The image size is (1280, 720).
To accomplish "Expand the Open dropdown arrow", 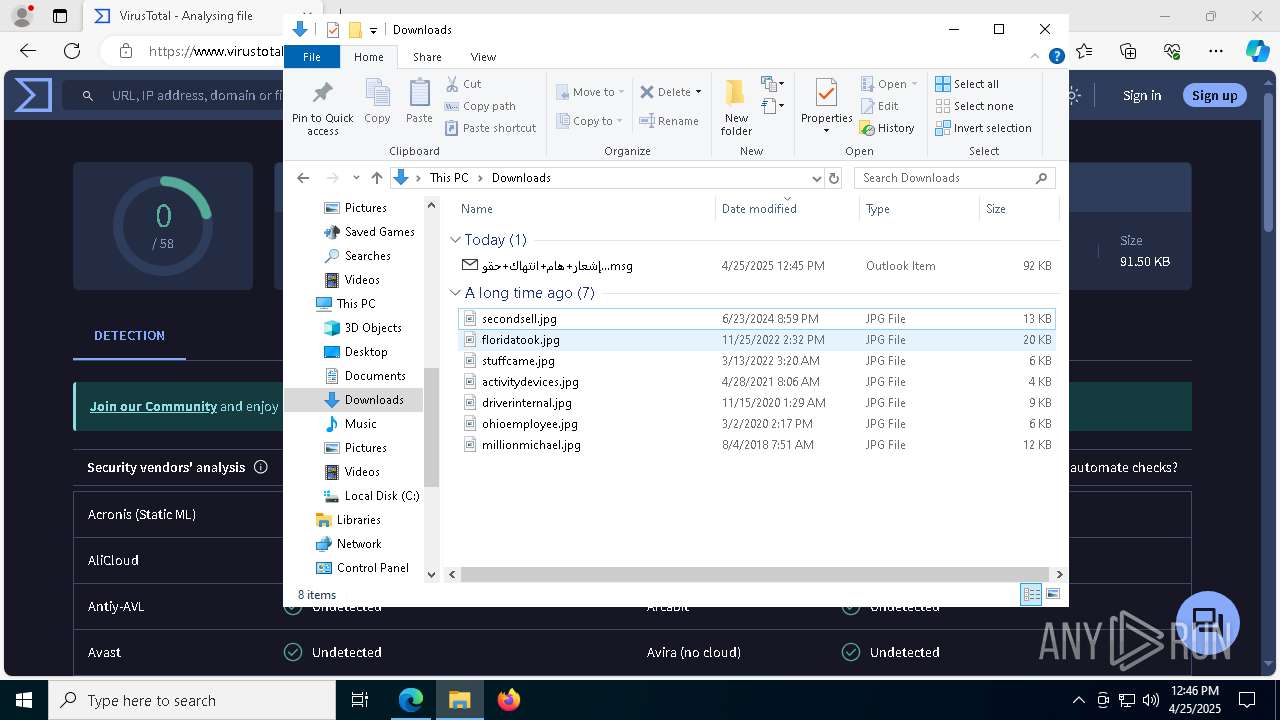I will [x=914, y=84].
